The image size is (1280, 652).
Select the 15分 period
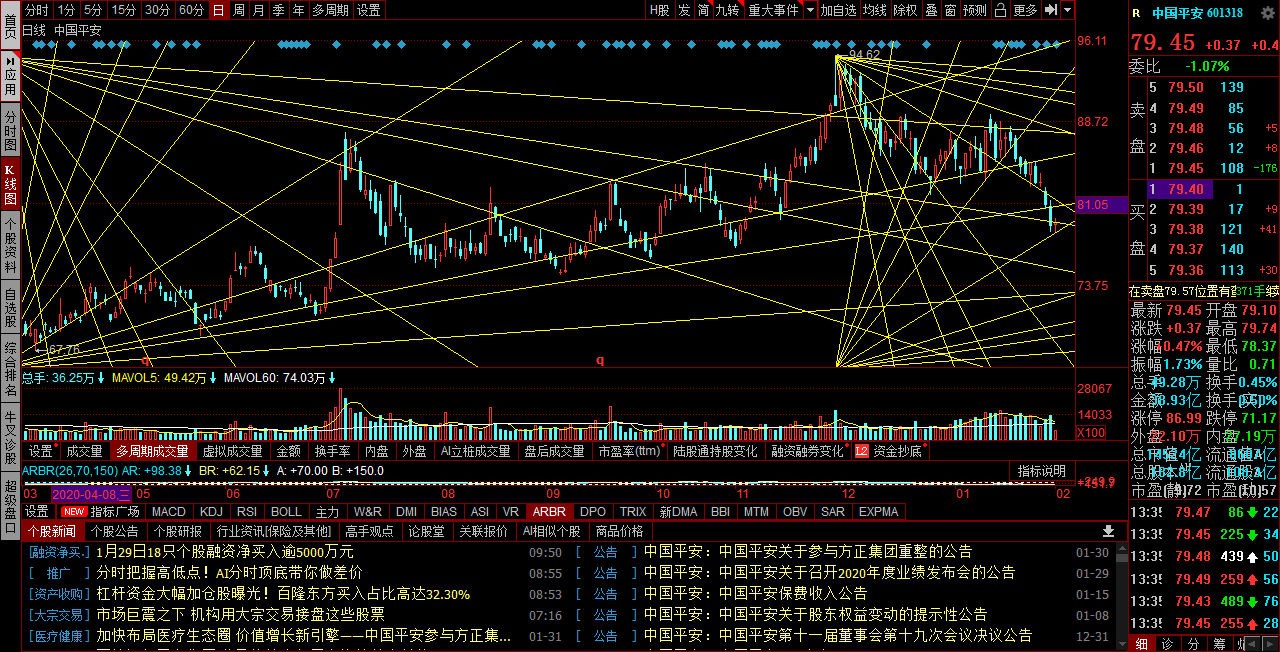pyautogui.click(x=124, y=10)
